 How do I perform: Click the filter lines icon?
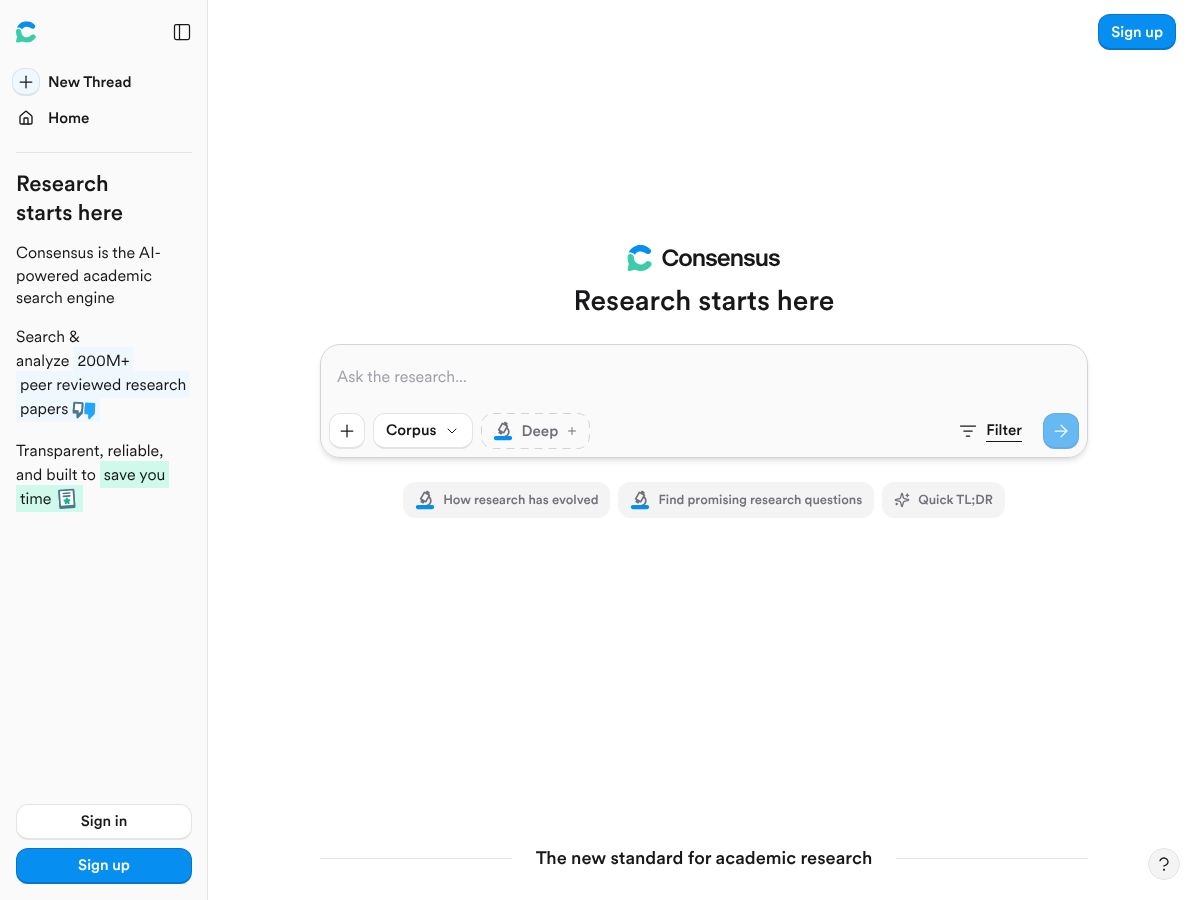tap(967, 431)
